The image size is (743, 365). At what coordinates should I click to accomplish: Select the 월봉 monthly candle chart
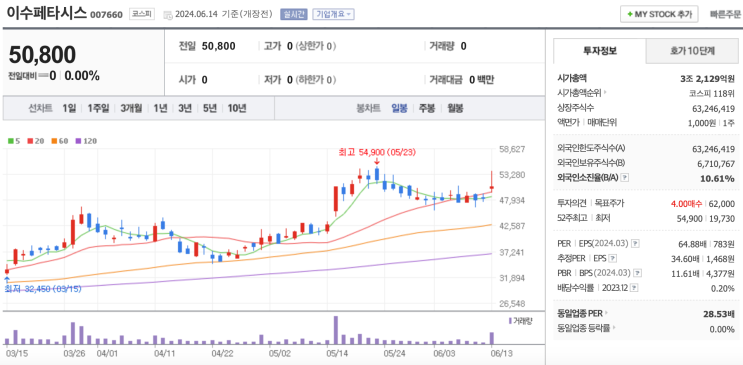click(x=455, y=108)
